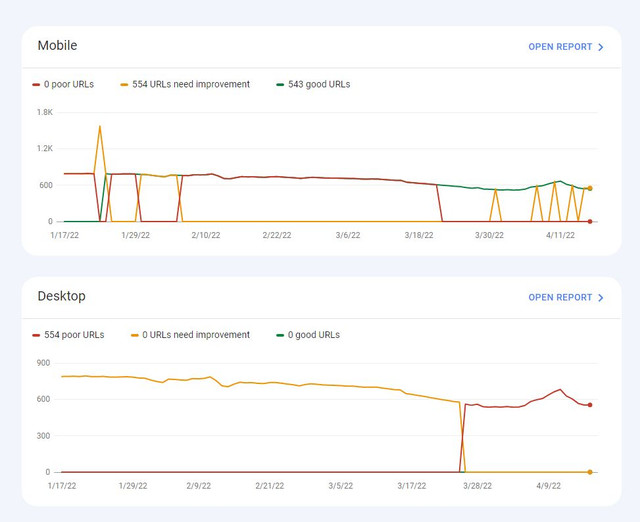Click the Mobile card heading
Image resolution: width=640 pixels, height=522 pixels.
point(57,45)
